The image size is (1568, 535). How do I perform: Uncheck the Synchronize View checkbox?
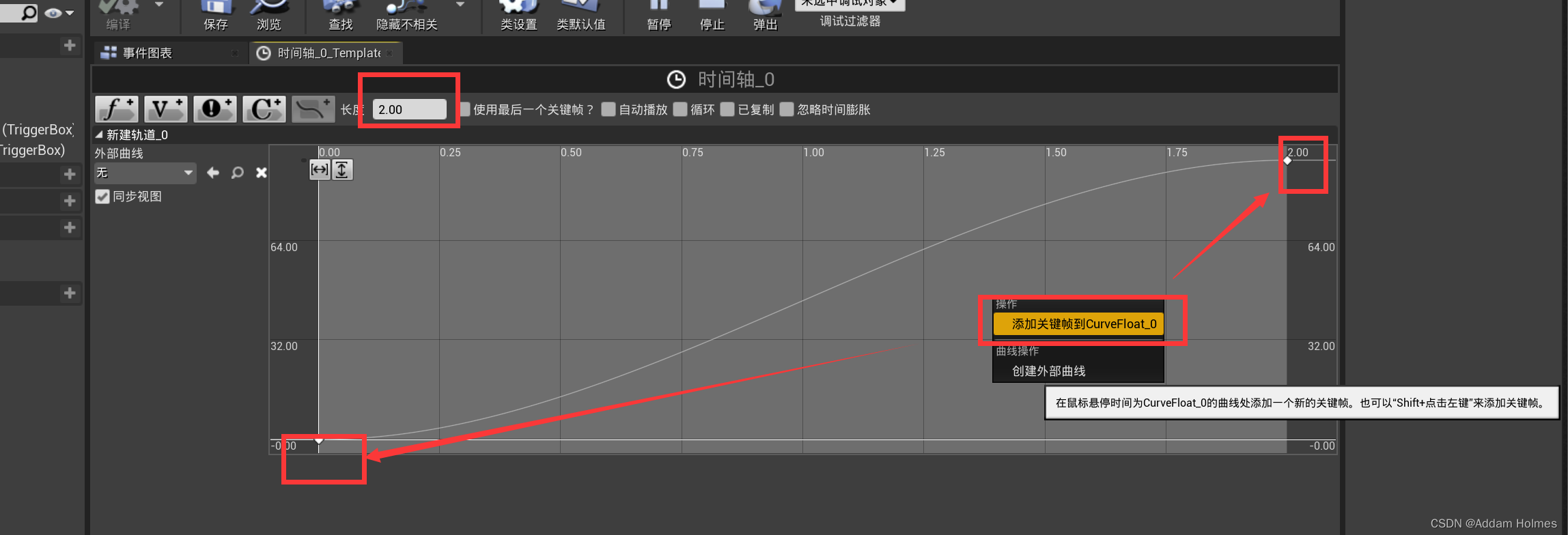coord(102,197)
